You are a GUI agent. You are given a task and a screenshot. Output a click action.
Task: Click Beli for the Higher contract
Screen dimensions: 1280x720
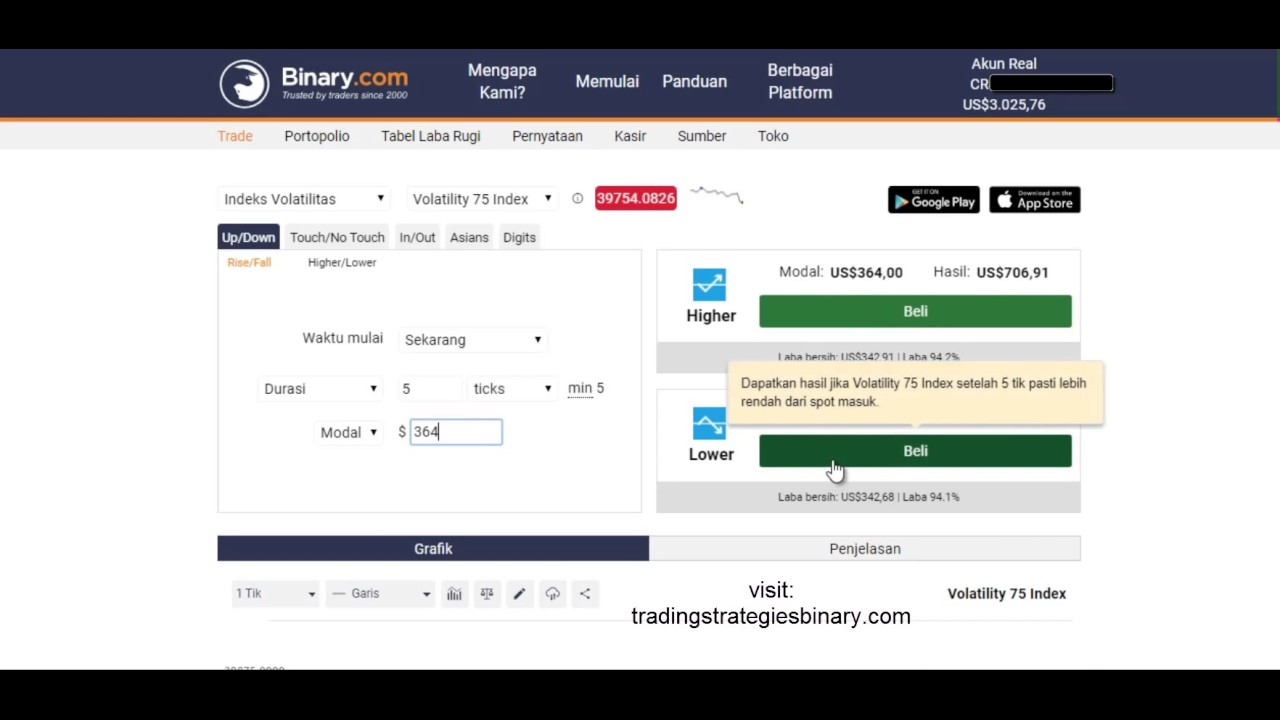point(915,311)
